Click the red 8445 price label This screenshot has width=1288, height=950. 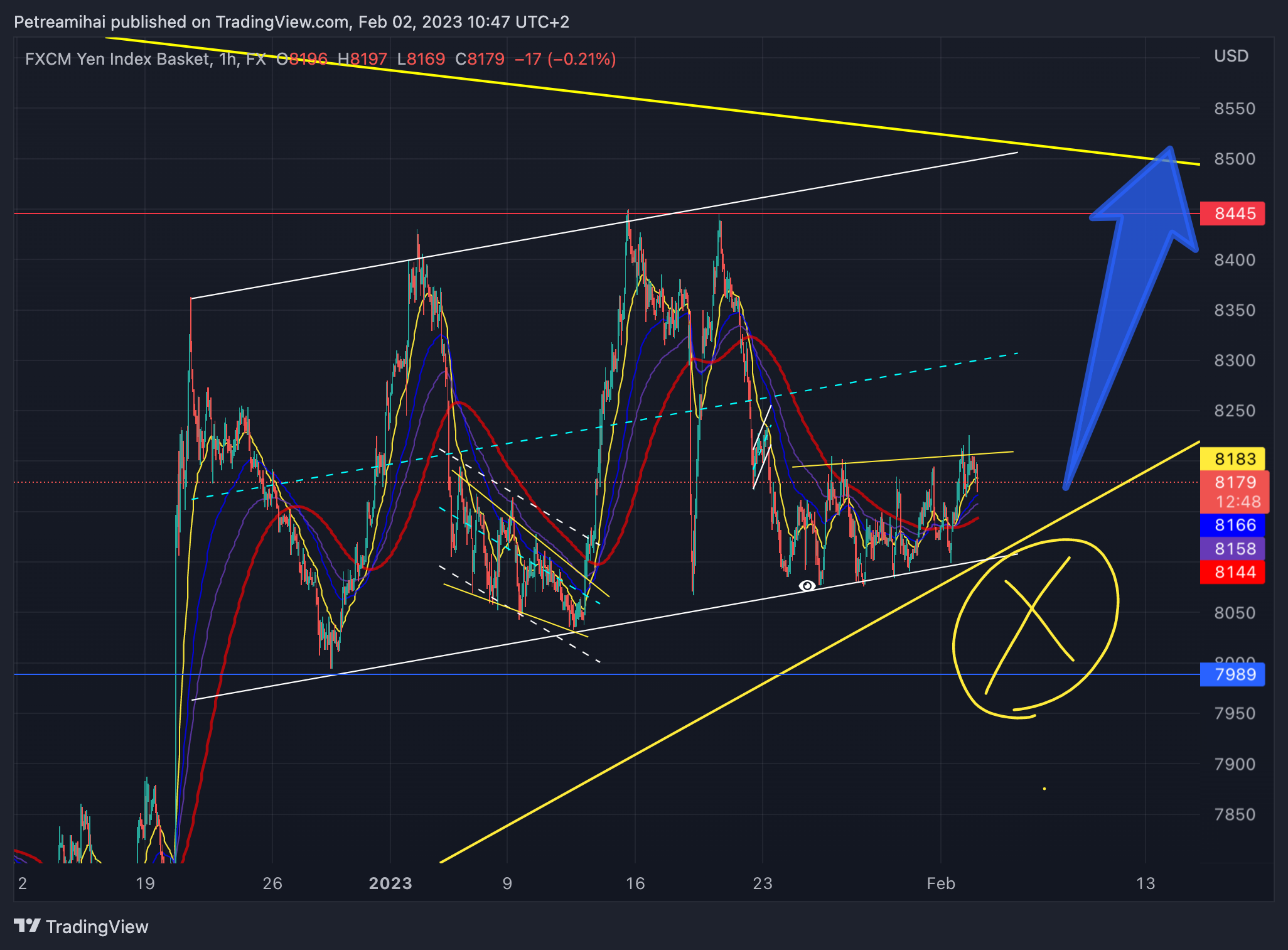click(x=1232, y=213)
